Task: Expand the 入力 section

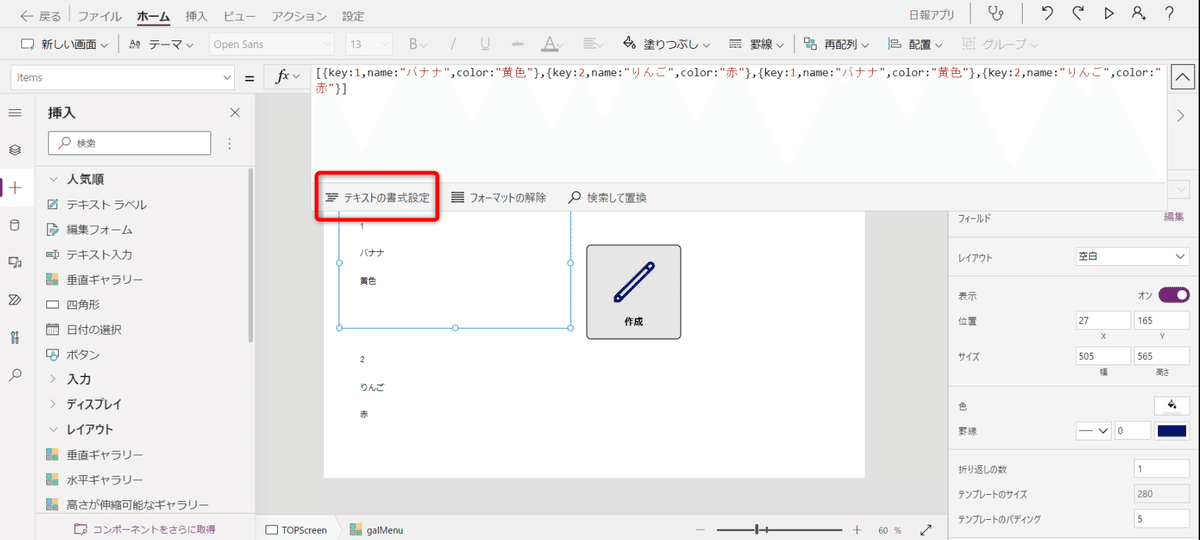Action: 54,380
